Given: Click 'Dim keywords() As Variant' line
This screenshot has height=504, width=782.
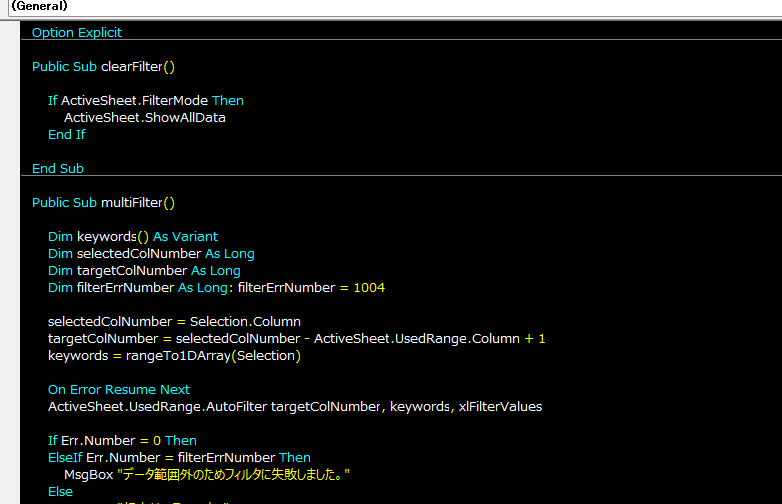Looking at the screenshot, I should pos(133,237).
